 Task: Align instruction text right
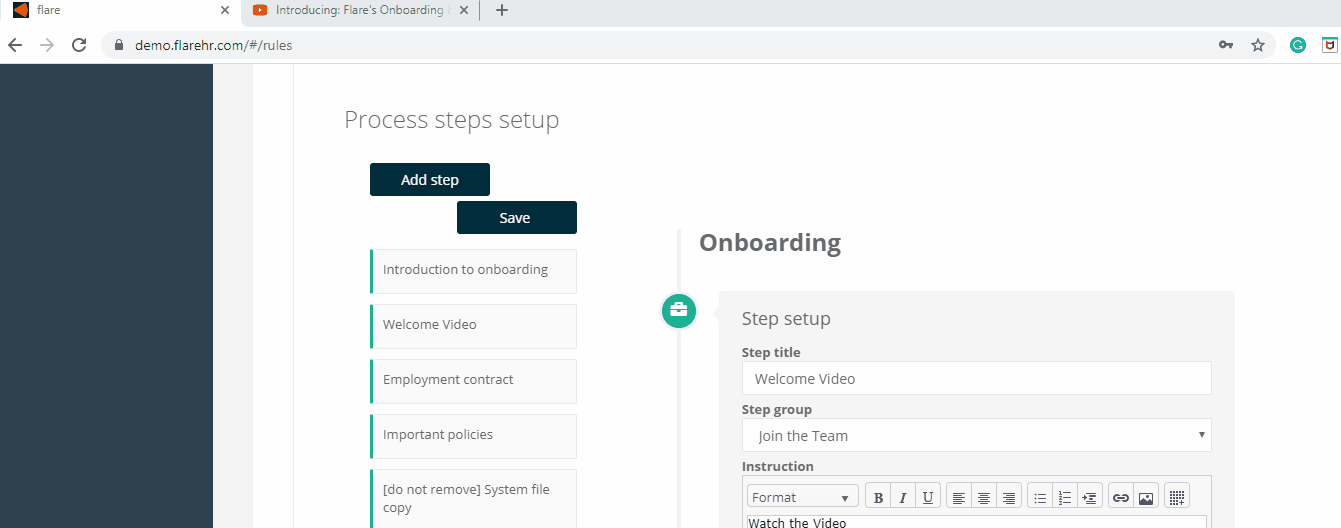(x=1008, y=497)
